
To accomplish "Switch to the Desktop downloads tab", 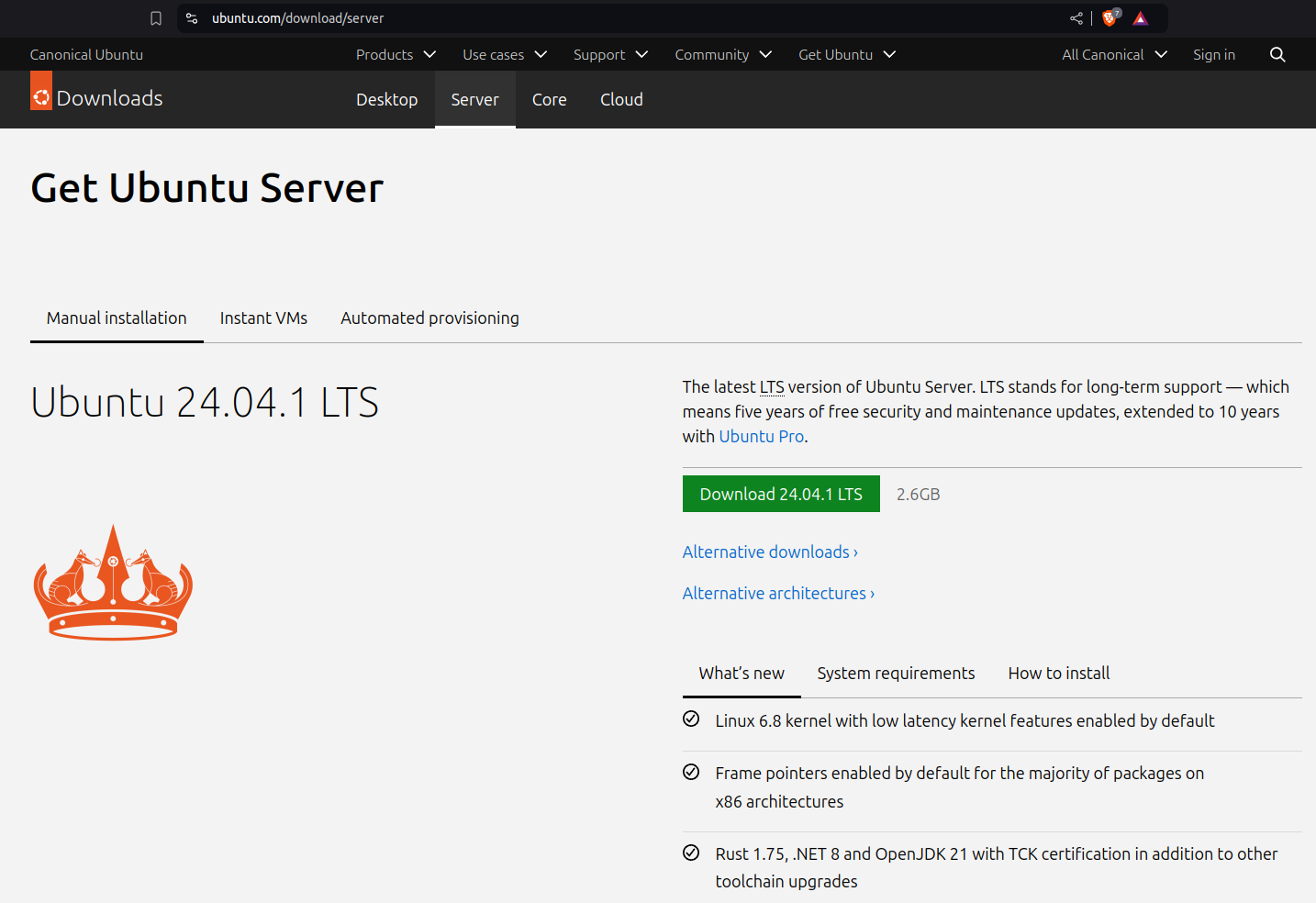I will coord(387,100).
